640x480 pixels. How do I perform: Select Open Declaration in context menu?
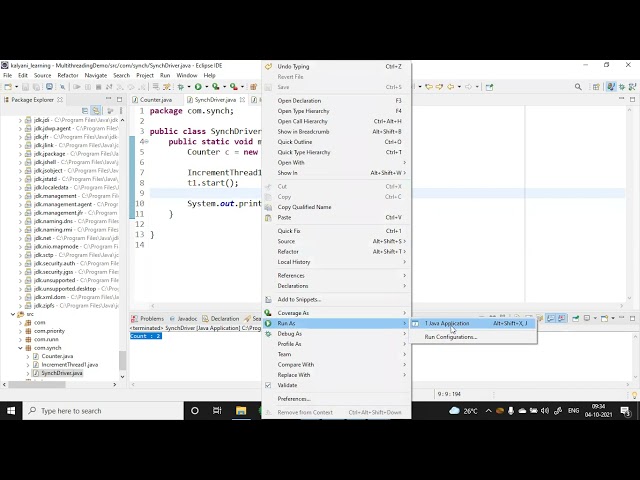336,100
